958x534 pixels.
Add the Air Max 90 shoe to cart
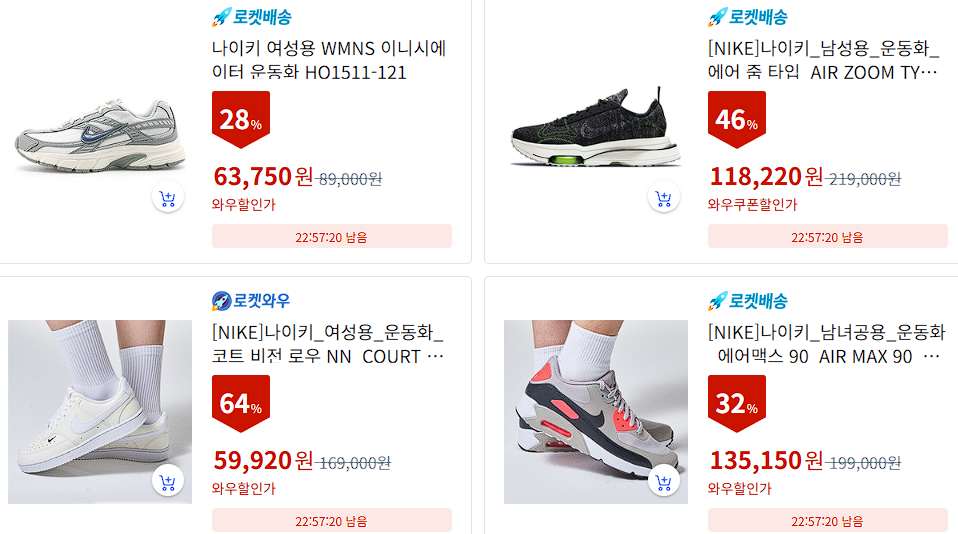(664, 481)
